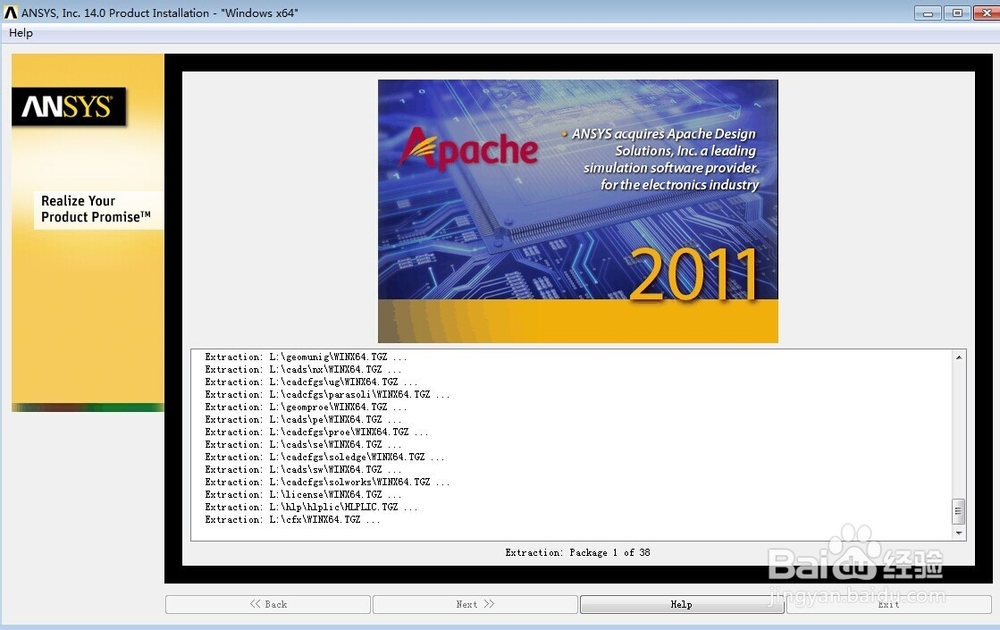Select log line "L:\license\WINX64.TGZ"
This screenshot has height=630, width=1000.
(x=303, y=495)
